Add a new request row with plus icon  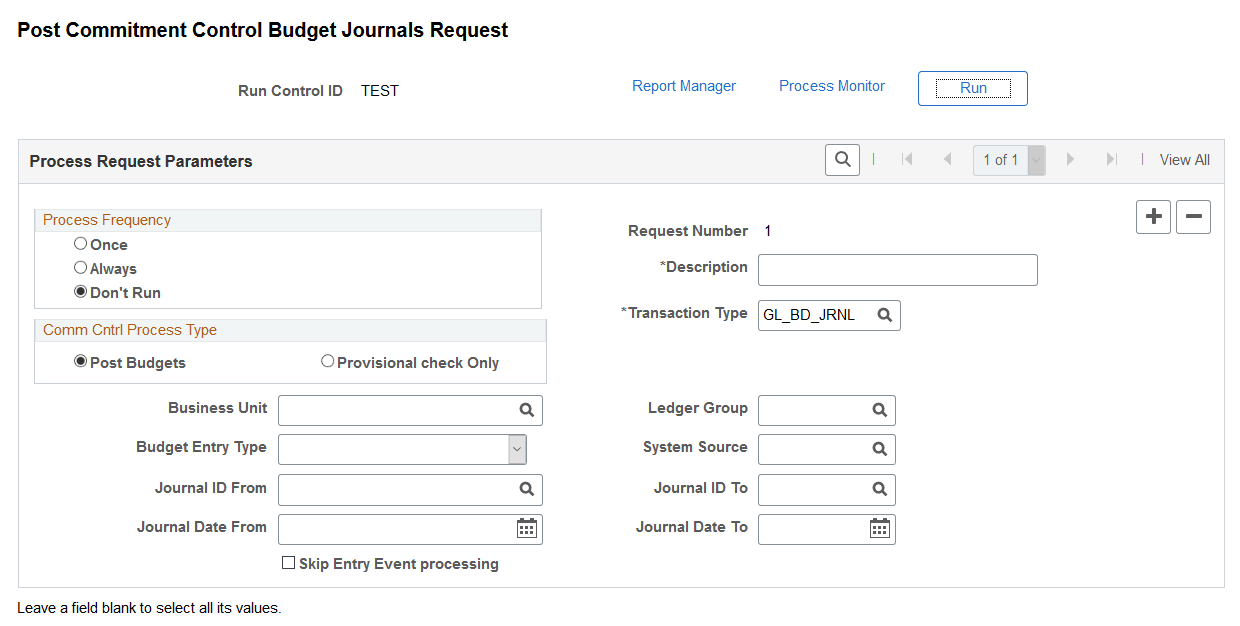click(1153, 216)
